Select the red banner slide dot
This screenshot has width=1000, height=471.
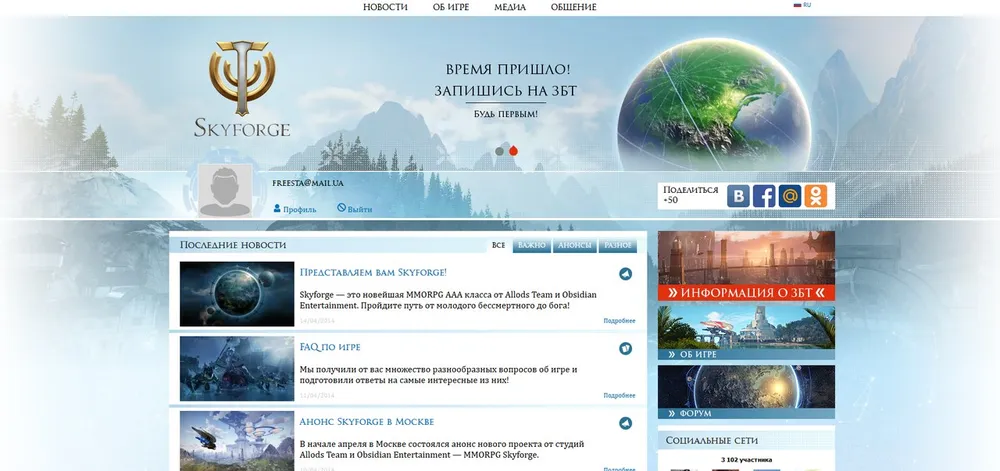pyautogui.click(x=513, y=151)
